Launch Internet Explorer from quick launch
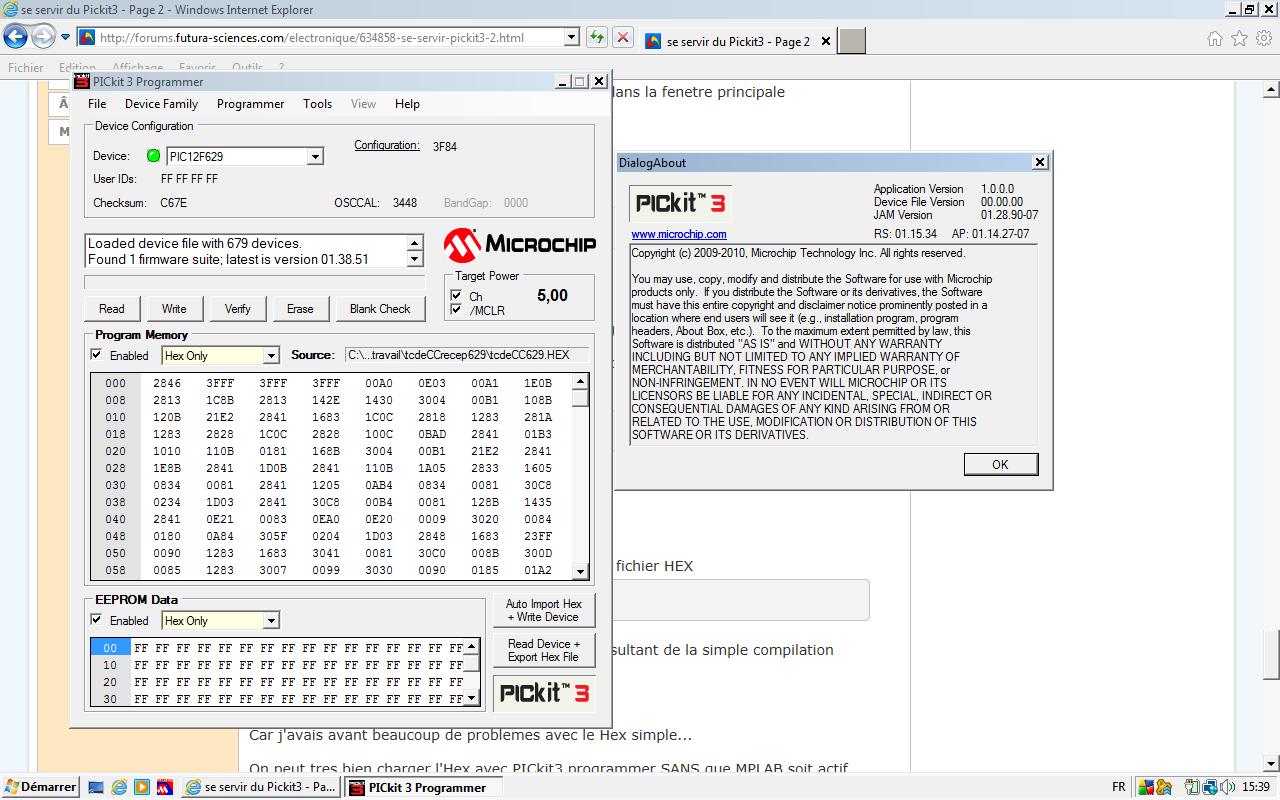Image resolution: width=1280 pixels, height=800 pixels. [x=119, y=787]
